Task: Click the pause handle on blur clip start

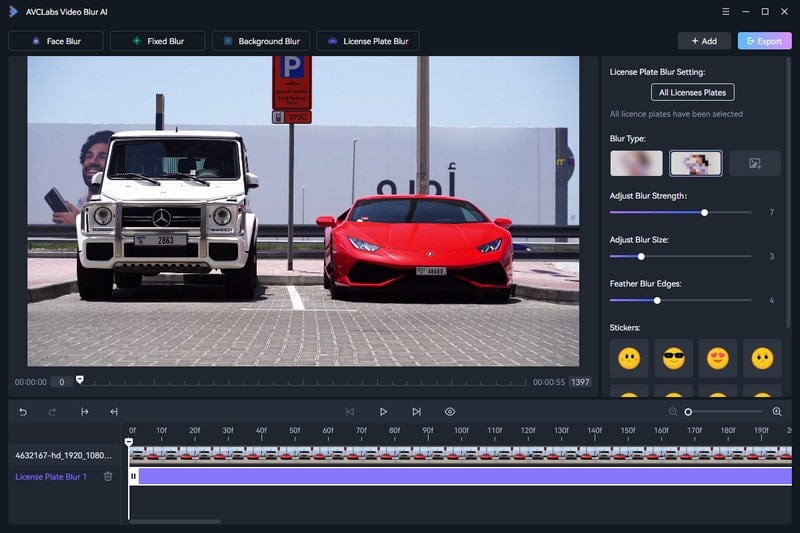Action: click(x=133, y=476)
